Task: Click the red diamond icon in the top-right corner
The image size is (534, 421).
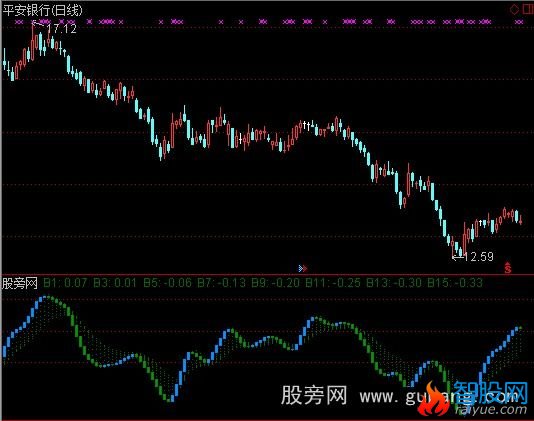Action: point(515,10)
